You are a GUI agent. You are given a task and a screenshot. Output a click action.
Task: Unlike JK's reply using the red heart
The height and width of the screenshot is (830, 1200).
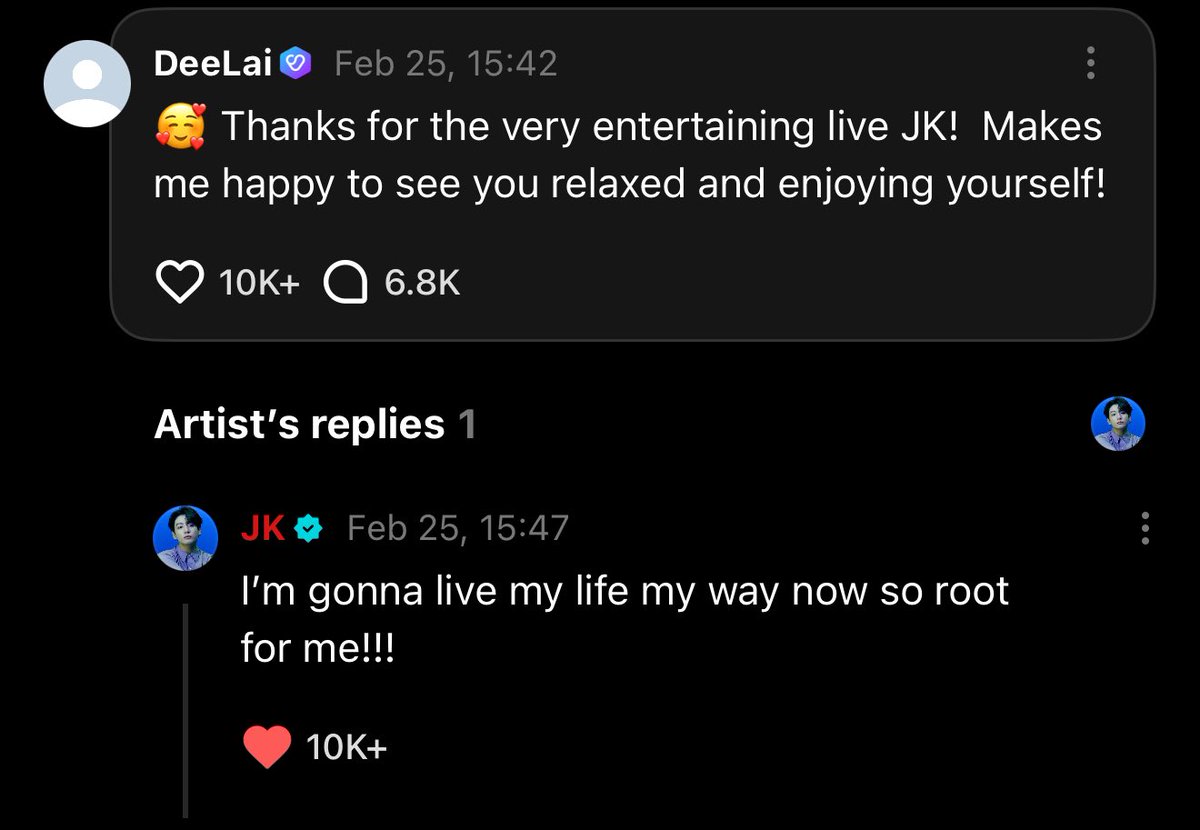(x=266, y=746)
